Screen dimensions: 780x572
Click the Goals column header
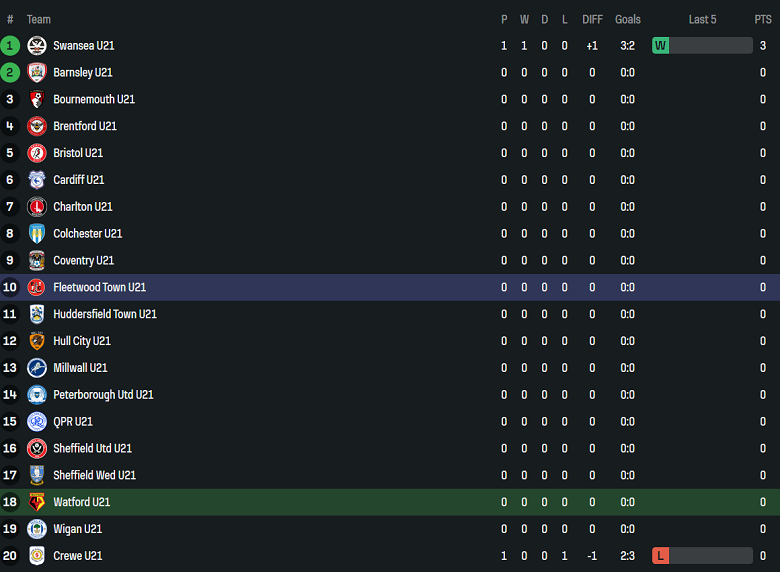[x=628, y=19]
